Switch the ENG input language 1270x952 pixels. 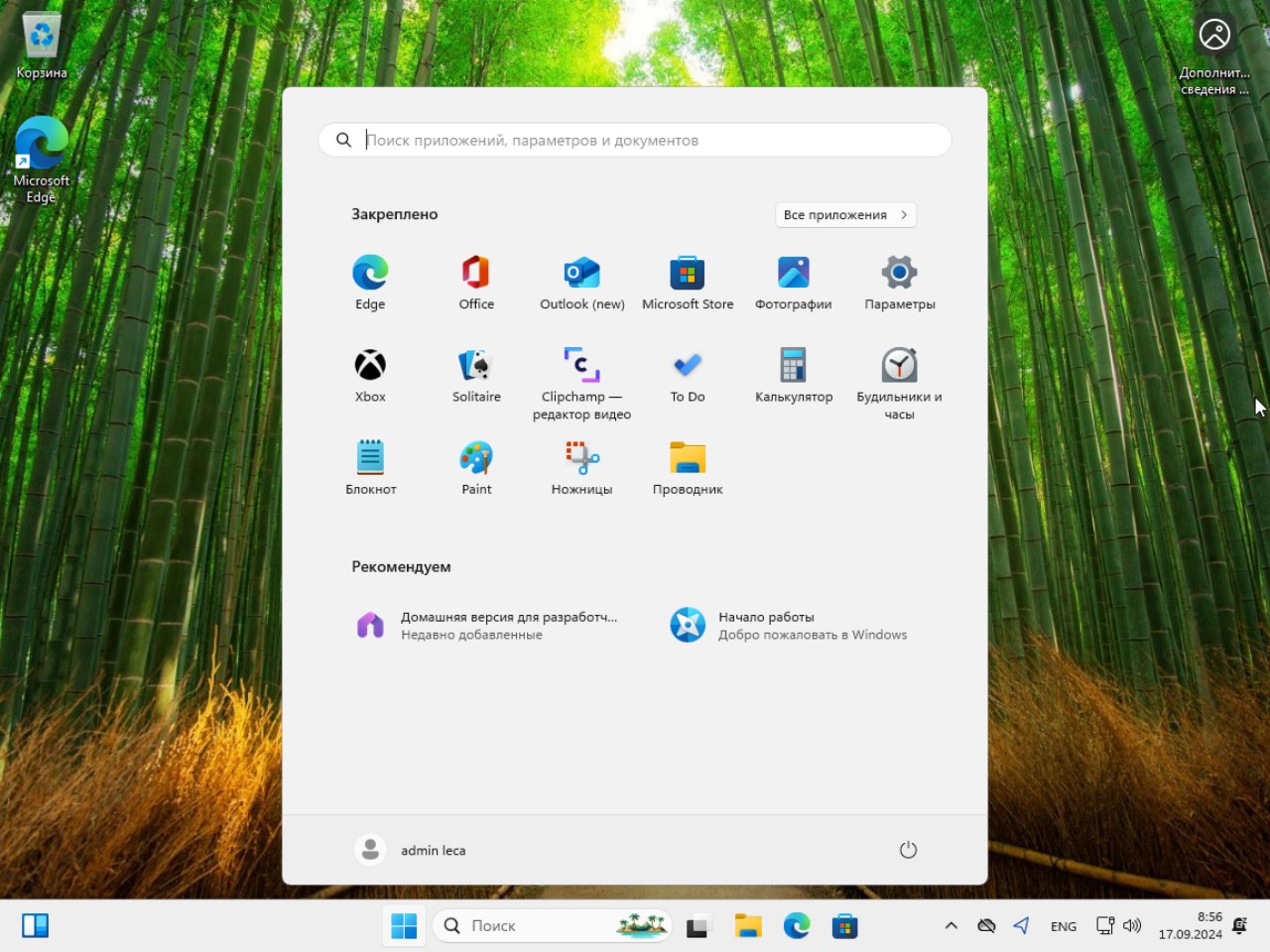1064,926
